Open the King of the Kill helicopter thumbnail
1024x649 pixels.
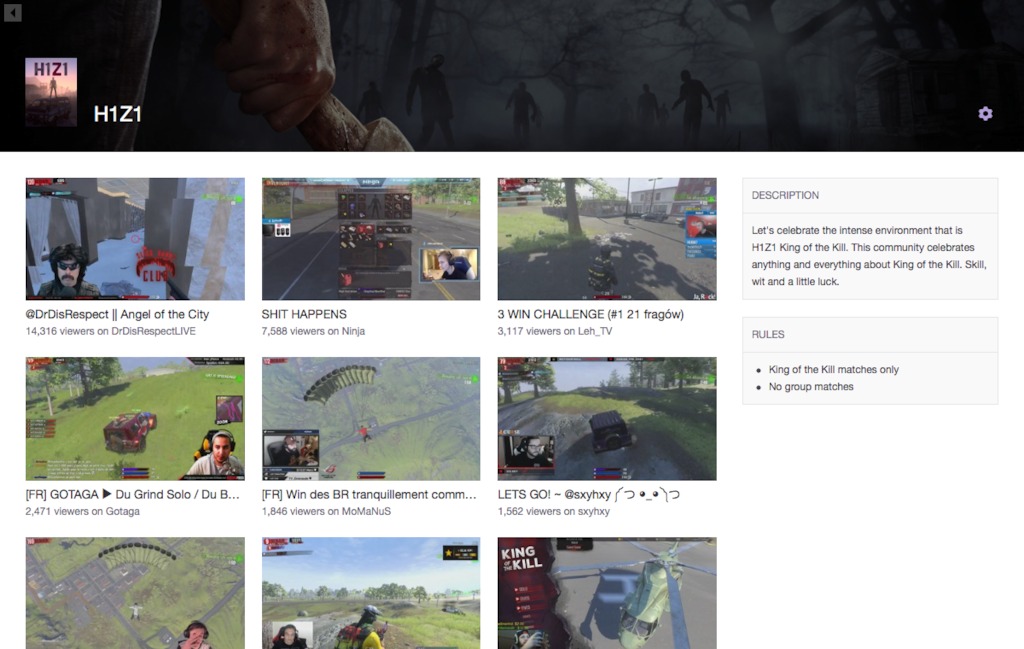(607, 593)
